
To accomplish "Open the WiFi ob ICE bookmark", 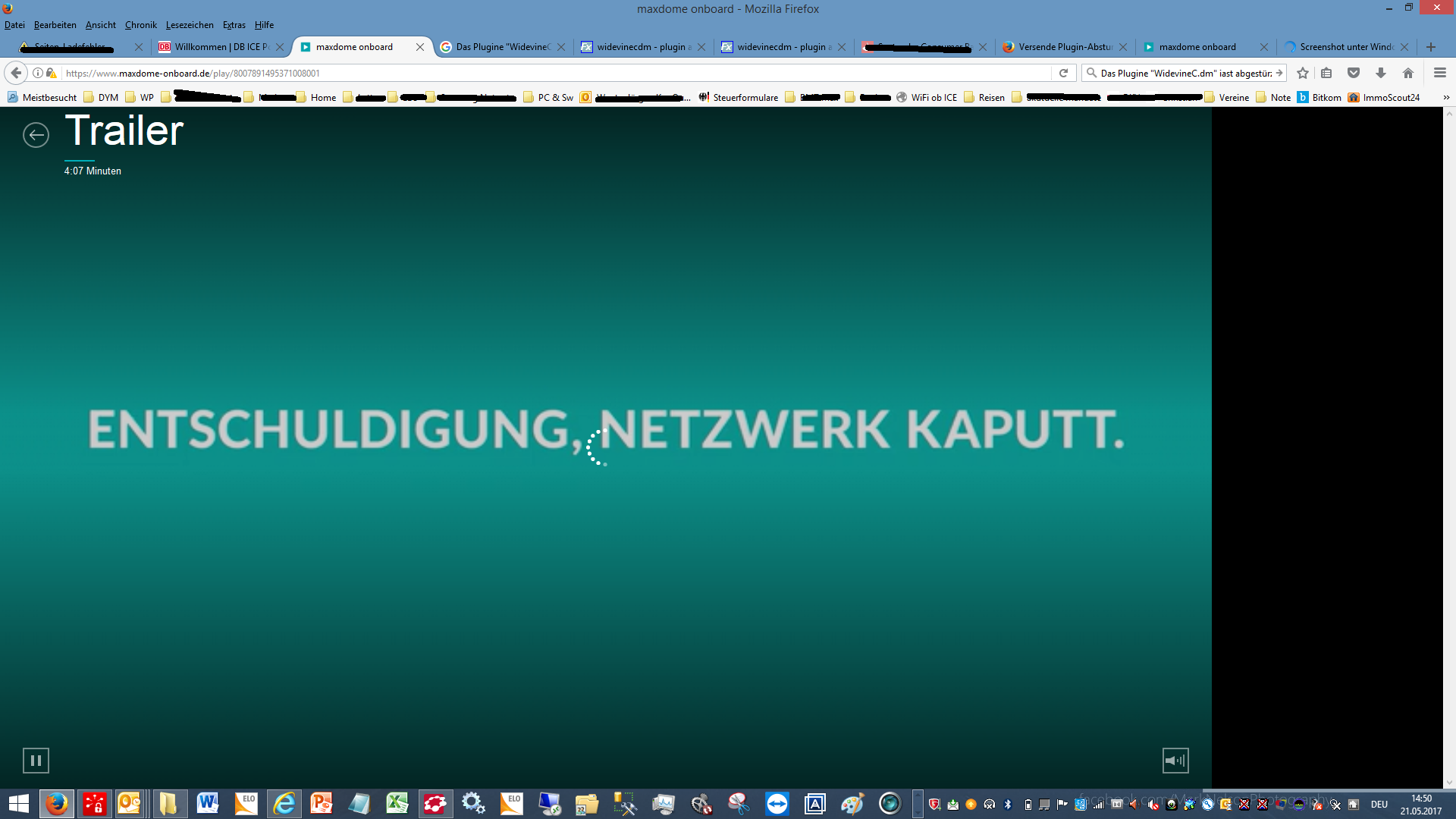I will tap(927, 97).
